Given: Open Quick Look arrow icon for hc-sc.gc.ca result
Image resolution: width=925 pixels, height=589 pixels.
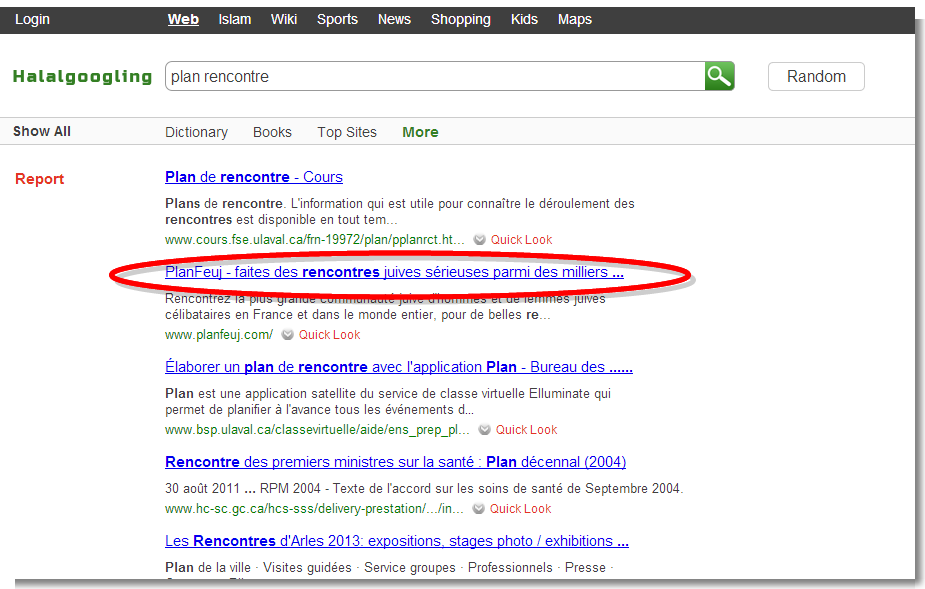Looking at the screenshot, I should pos(478,509).
